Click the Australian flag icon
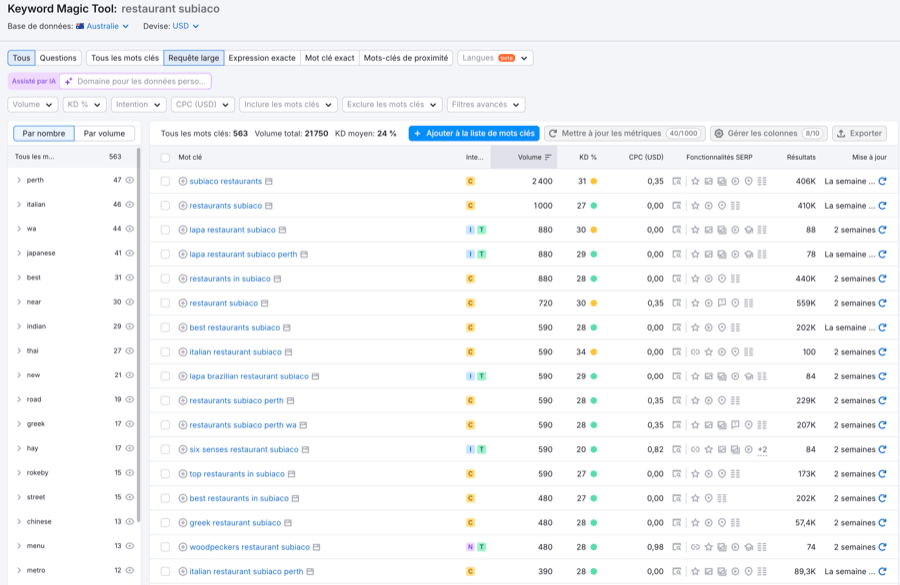Viewport: 900px width, 585px height. (x=80, y=26)
